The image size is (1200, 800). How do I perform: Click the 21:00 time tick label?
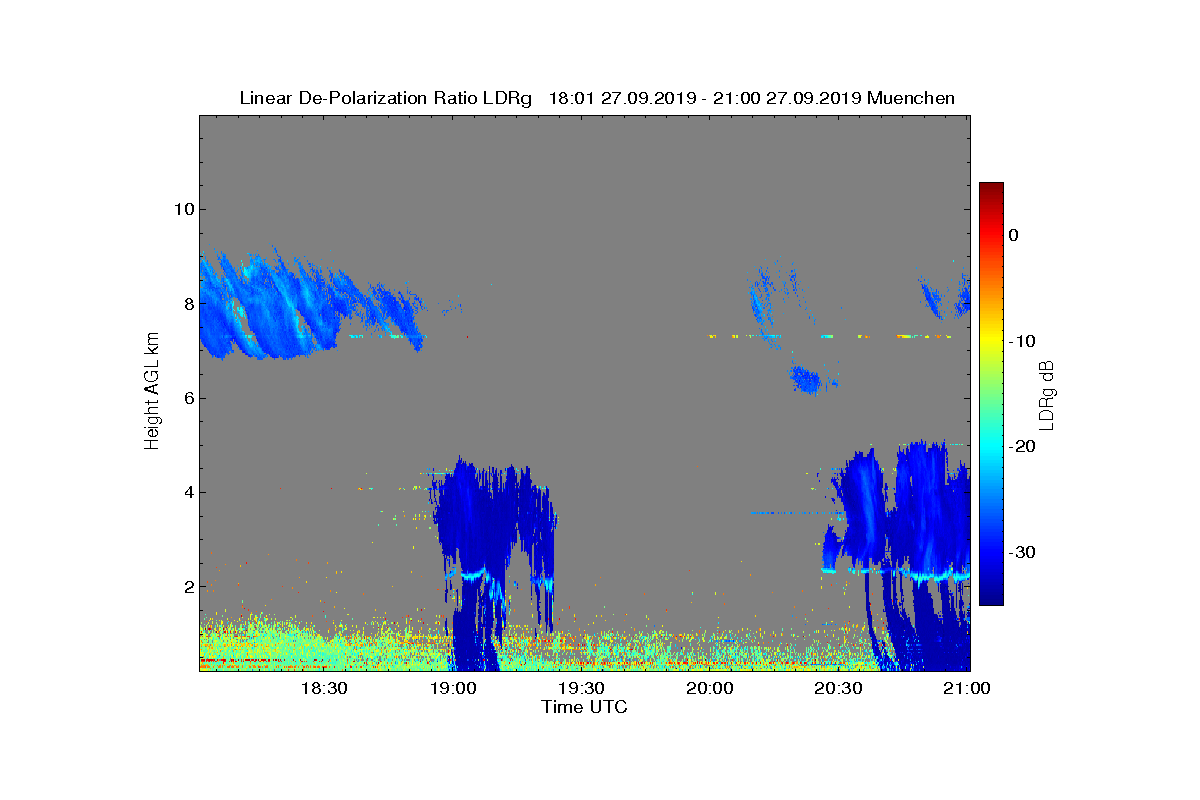(x=967, y=688)
